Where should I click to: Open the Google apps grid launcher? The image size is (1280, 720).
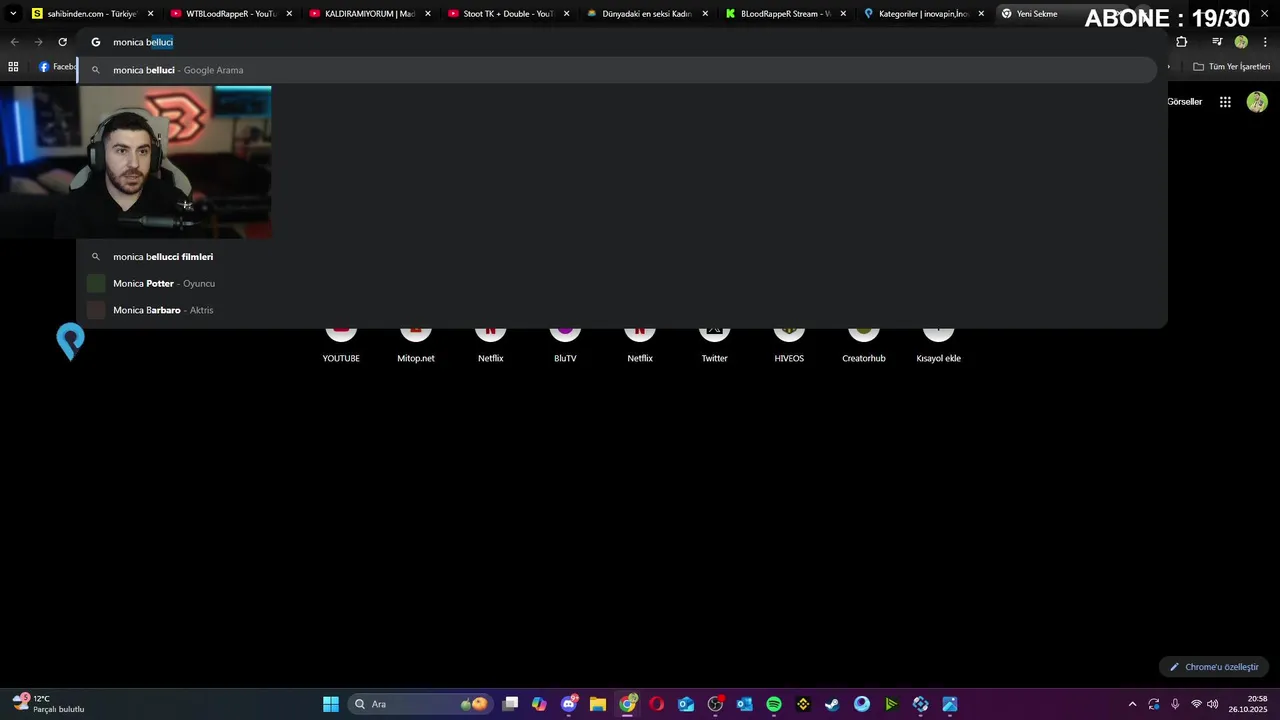click(1225, 102)
